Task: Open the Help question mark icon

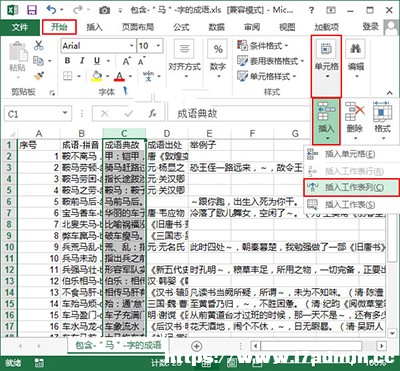Action: [311, 10]
